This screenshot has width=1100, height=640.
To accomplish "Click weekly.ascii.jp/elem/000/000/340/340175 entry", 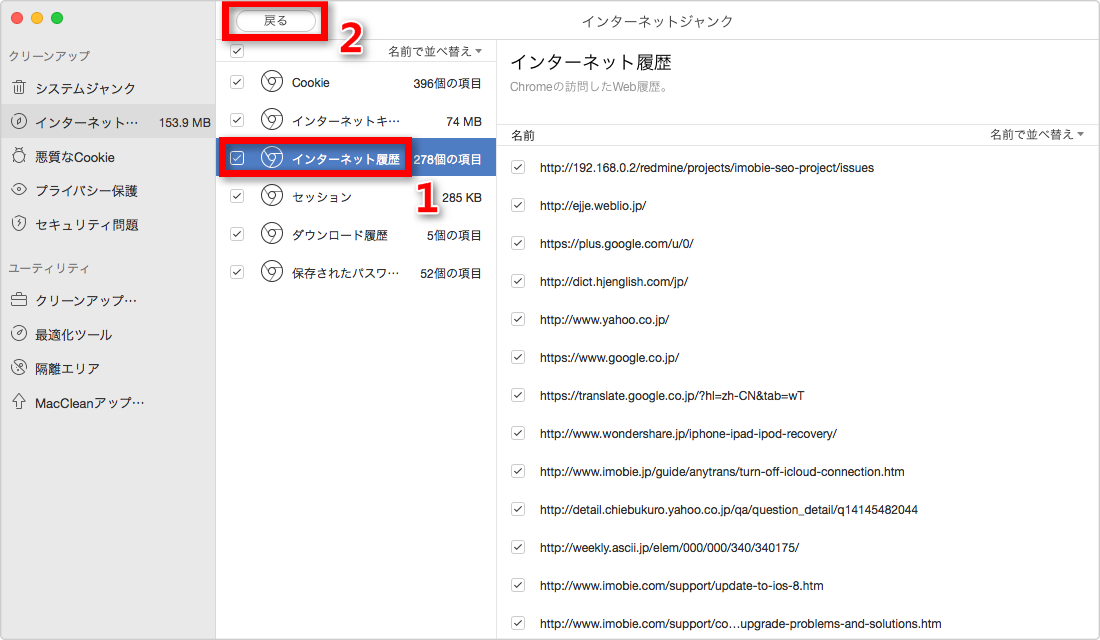I will click(x=669, y=547).
